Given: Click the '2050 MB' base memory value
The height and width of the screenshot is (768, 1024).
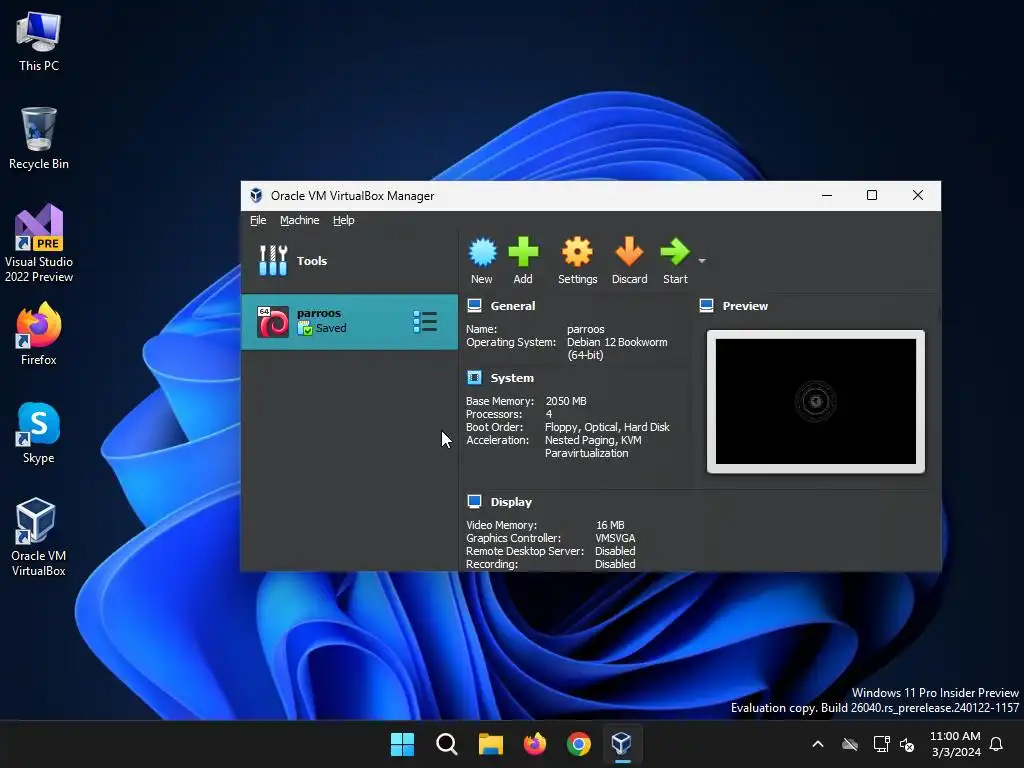Looking at the screenshot, I should [566, 401].
